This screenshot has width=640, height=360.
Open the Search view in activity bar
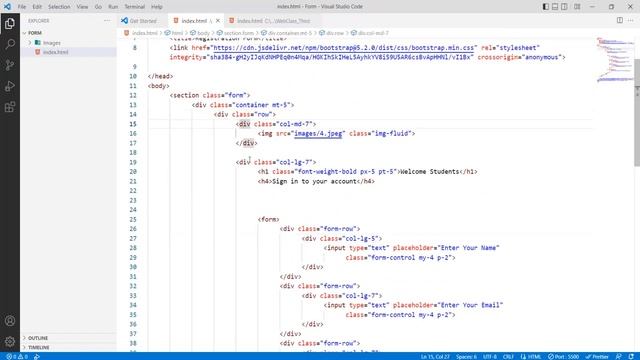10,44
